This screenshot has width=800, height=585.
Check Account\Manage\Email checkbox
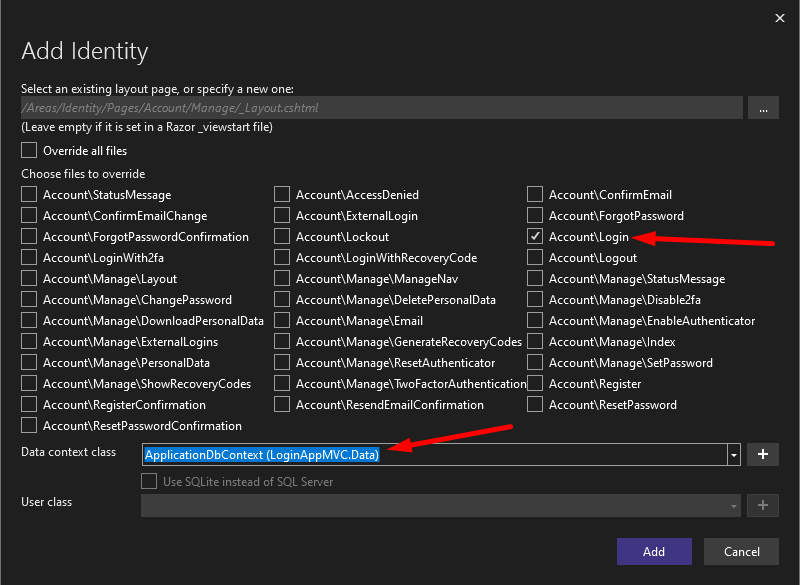[x=283, y=321]
